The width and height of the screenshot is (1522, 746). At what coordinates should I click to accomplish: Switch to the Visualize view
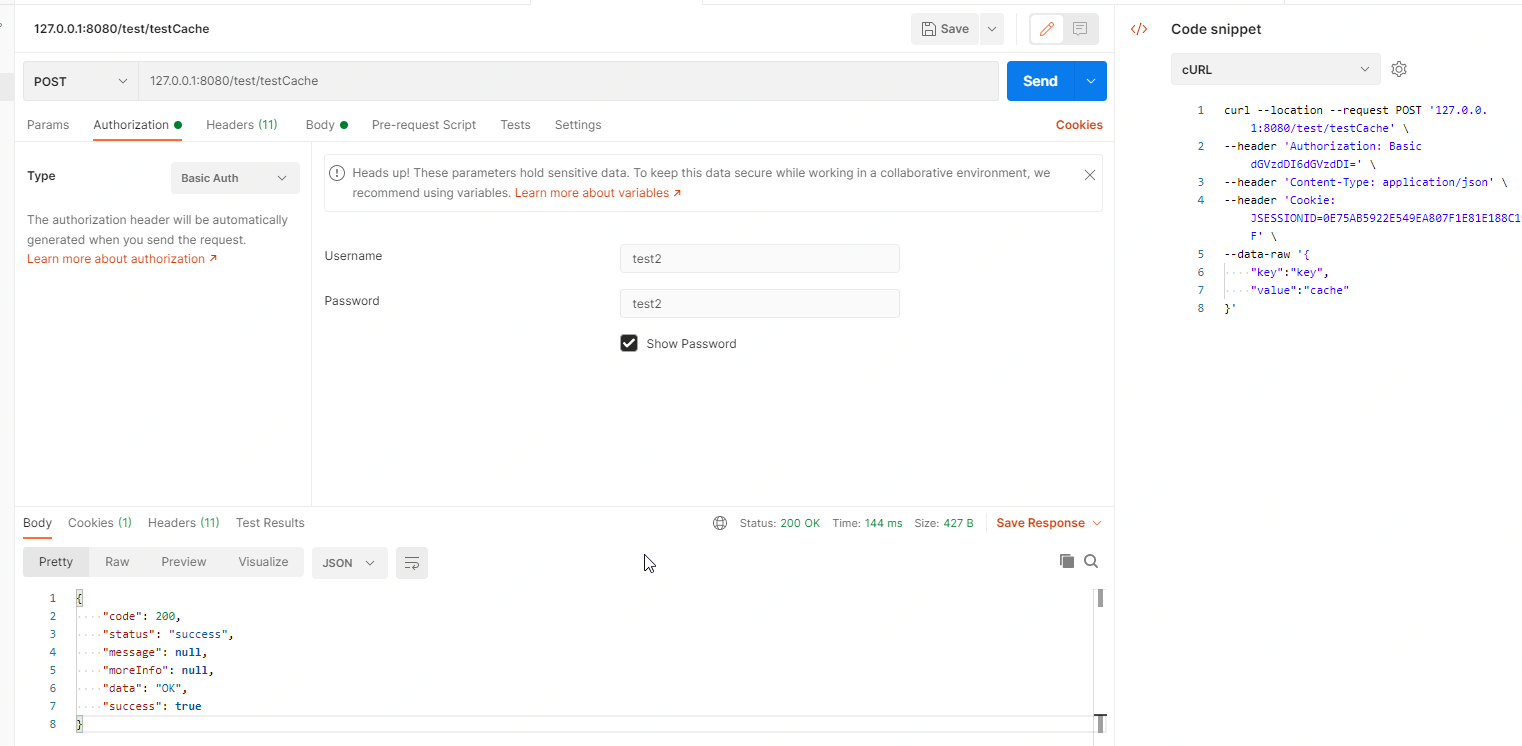coord(263,562)
